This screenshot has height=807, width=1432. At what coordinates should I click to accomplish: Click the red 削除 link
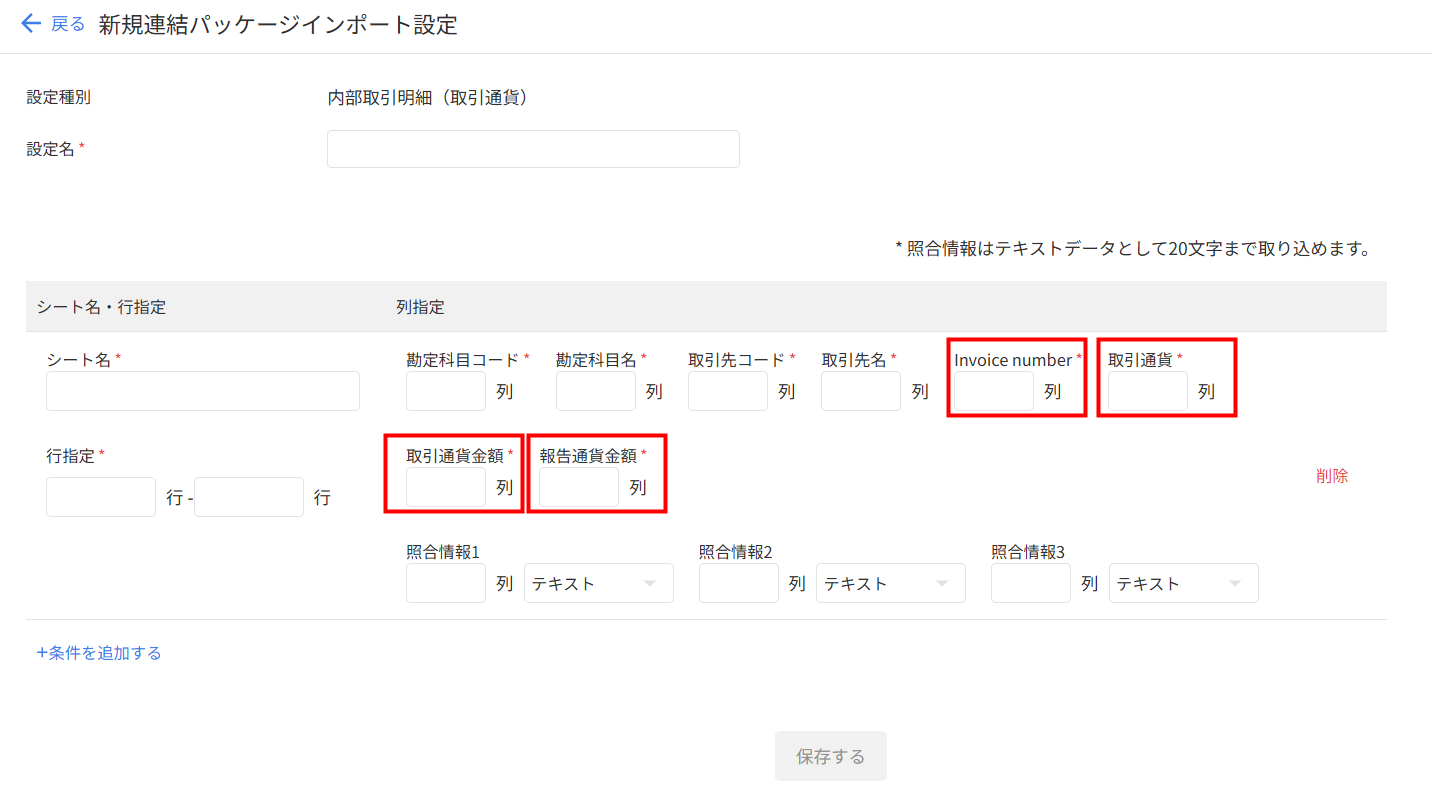(1332, 476)
